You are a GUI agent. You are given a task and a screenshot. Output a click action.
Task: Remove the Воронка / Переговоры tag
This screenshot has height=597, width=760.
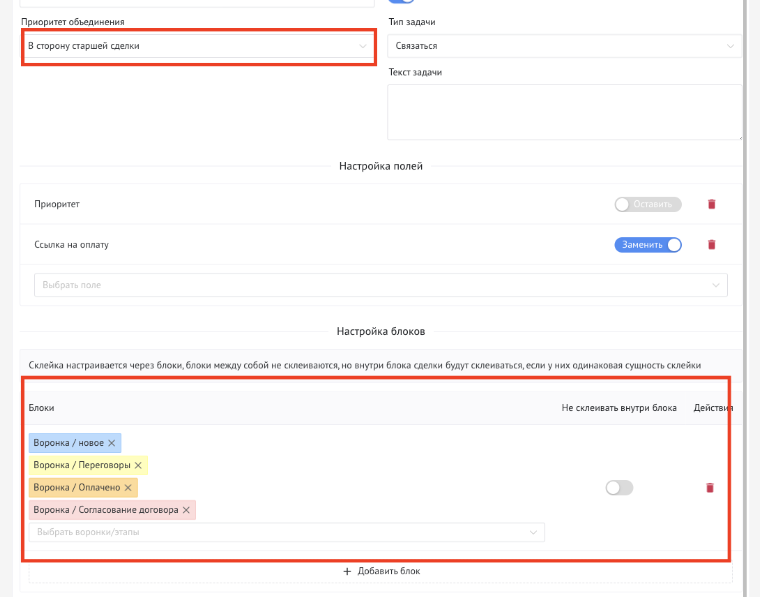tap(138, 465)
